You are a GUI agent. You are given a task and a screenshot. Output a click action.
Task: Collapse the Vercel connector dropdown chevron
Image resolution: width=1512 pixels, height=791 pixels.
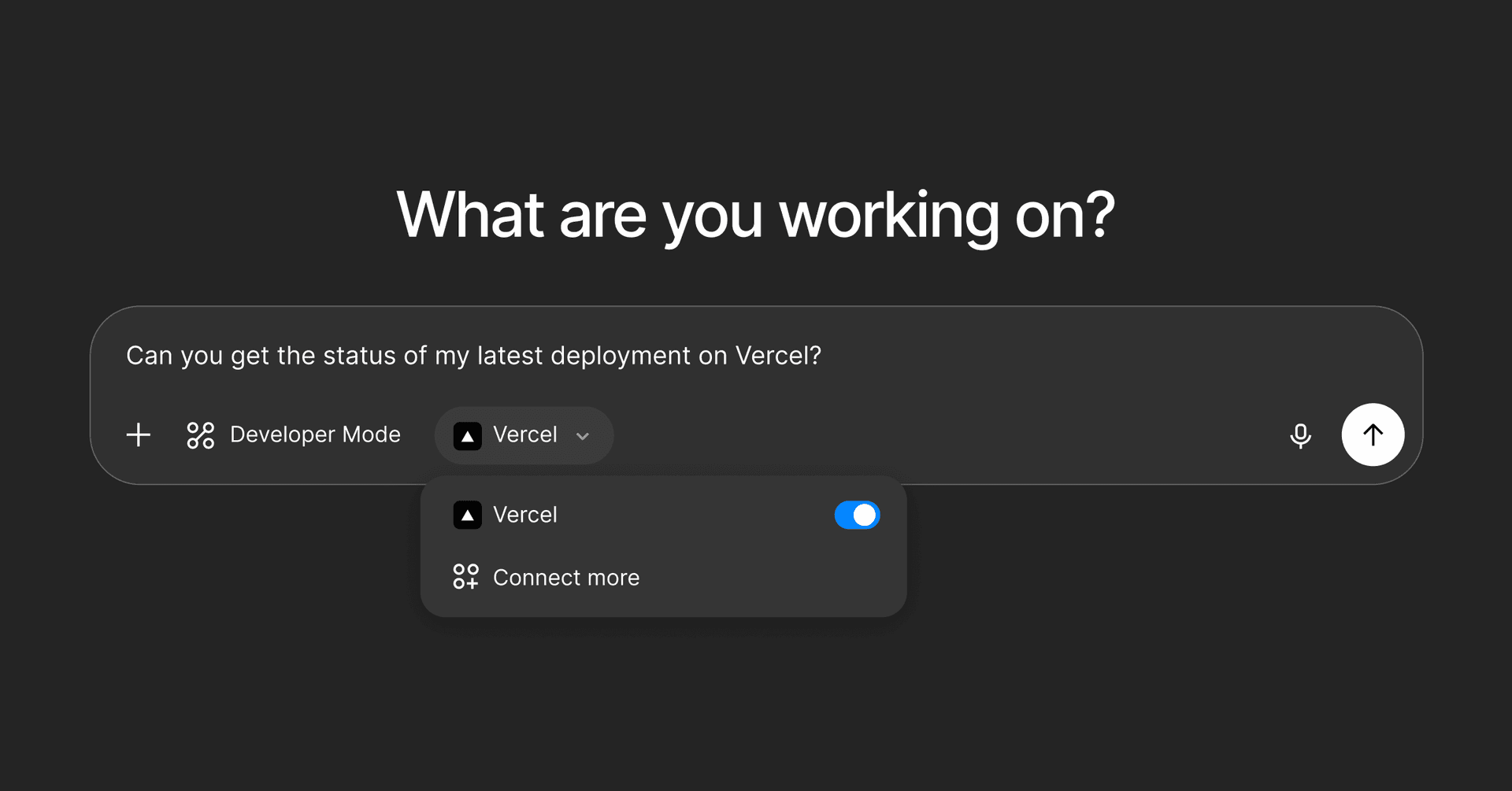583,436
